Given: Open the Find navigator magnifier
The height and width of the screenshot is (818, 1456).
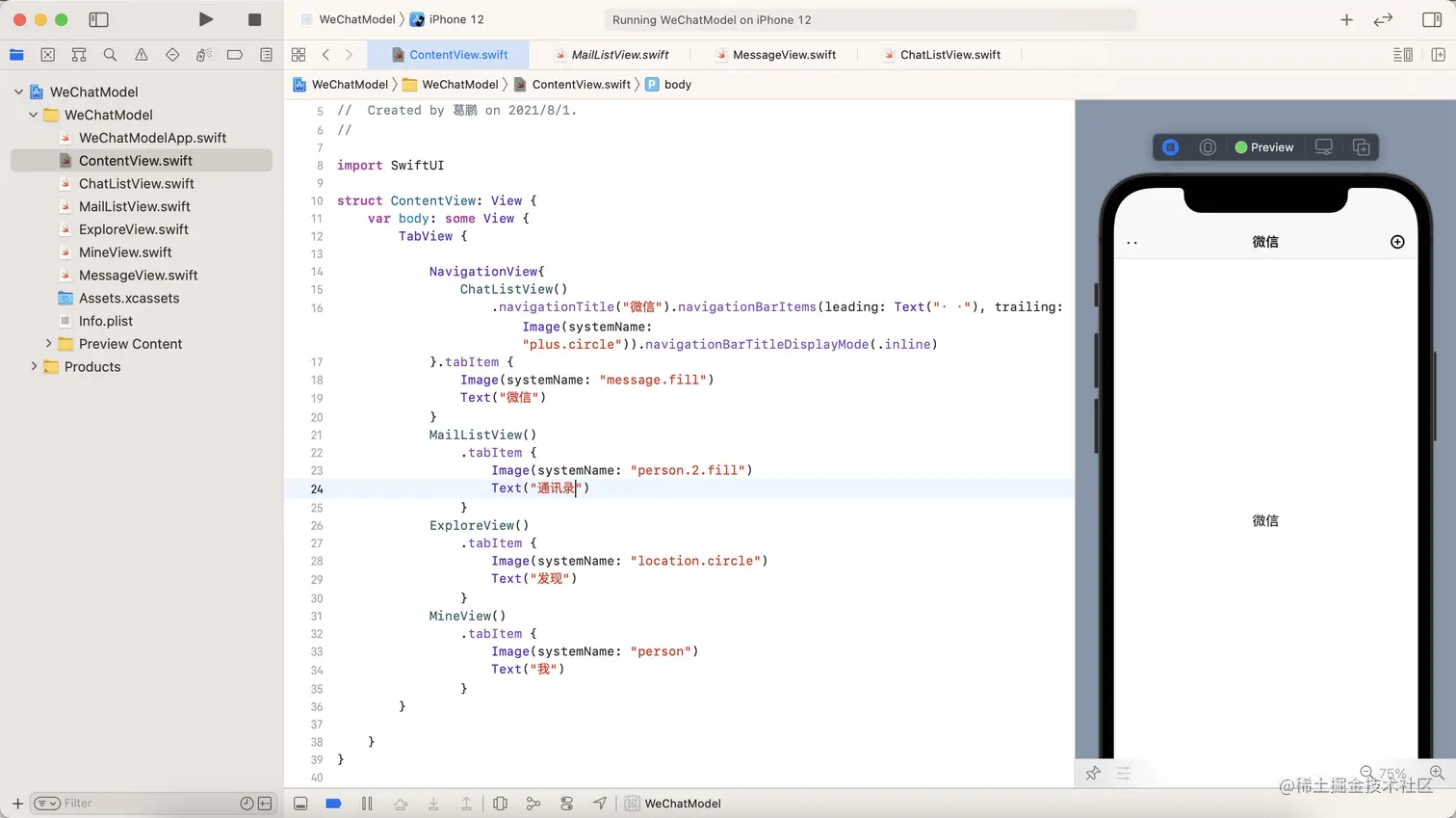Looking at the screenshot, I should coord(110,55).
